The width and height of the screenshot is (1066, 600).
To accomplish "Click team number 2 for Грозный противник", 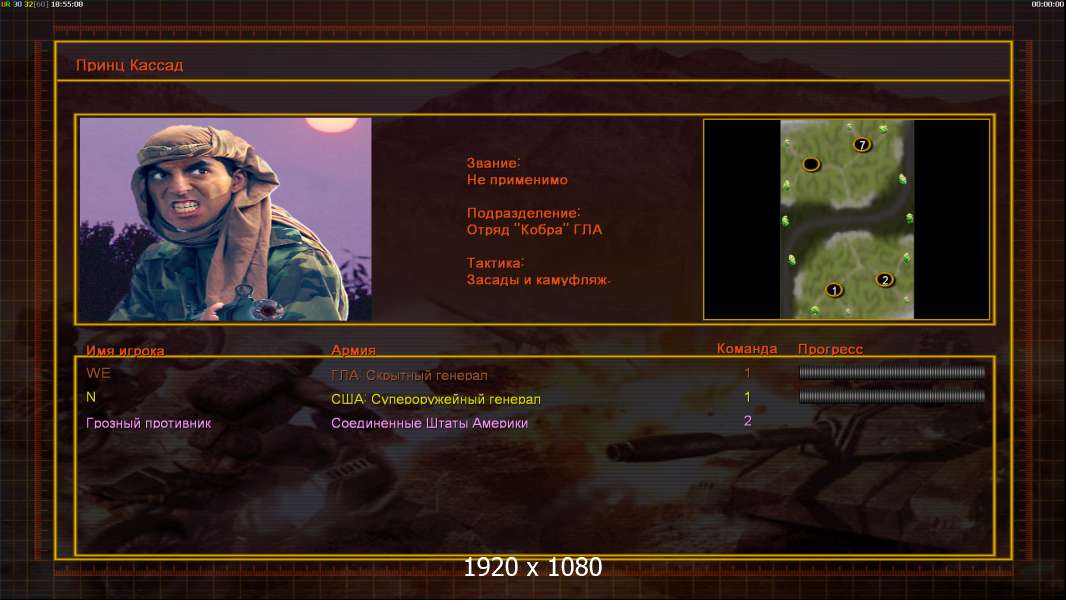I will point(748,421).
